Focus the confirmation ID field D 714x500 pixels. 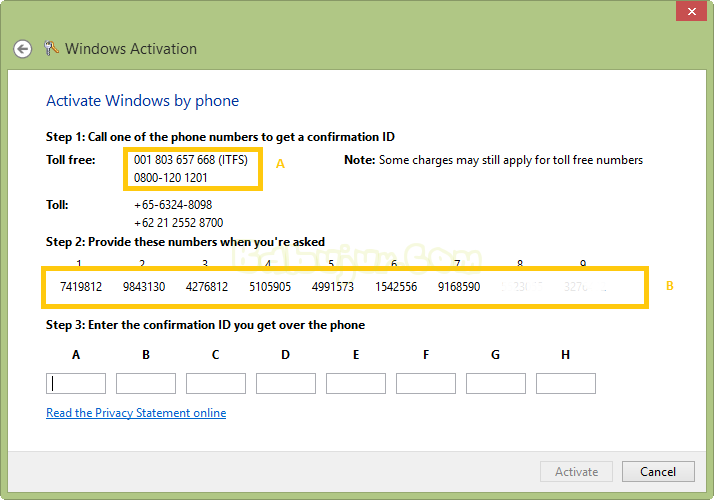click(286, 383)
